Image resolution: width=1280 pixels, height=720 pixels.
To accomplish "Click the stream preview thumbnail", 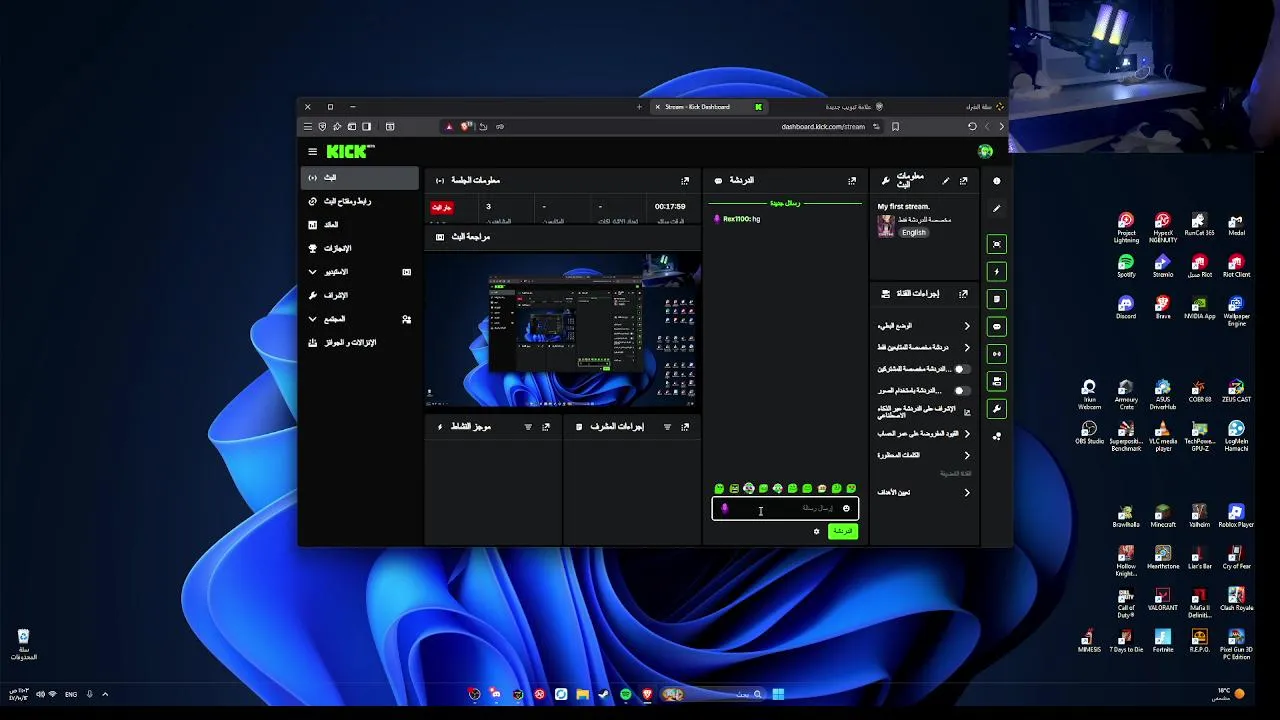I will click(x=562, y=330).
